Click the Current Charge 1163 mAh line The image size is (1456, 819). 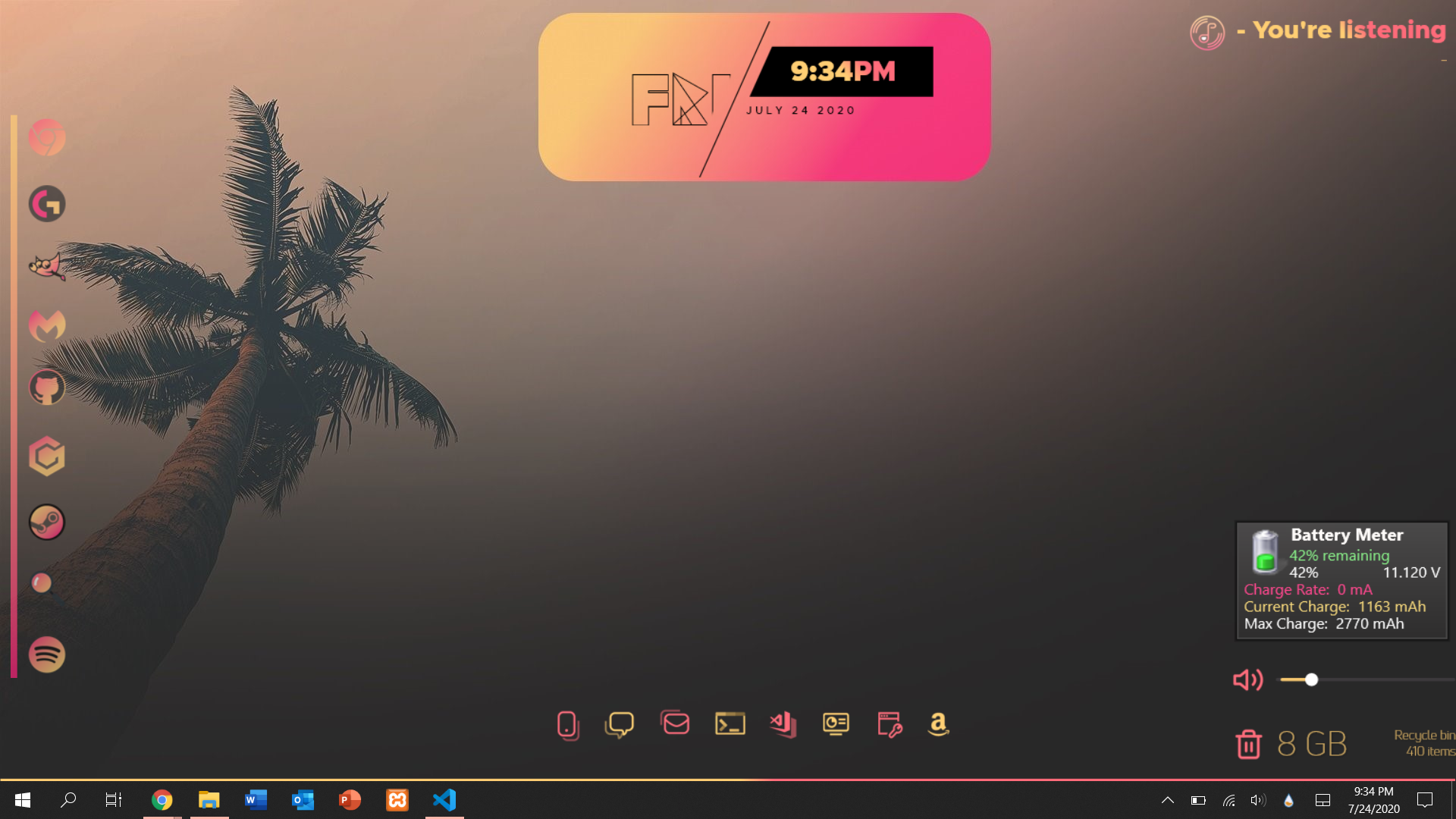(1335, 607)
